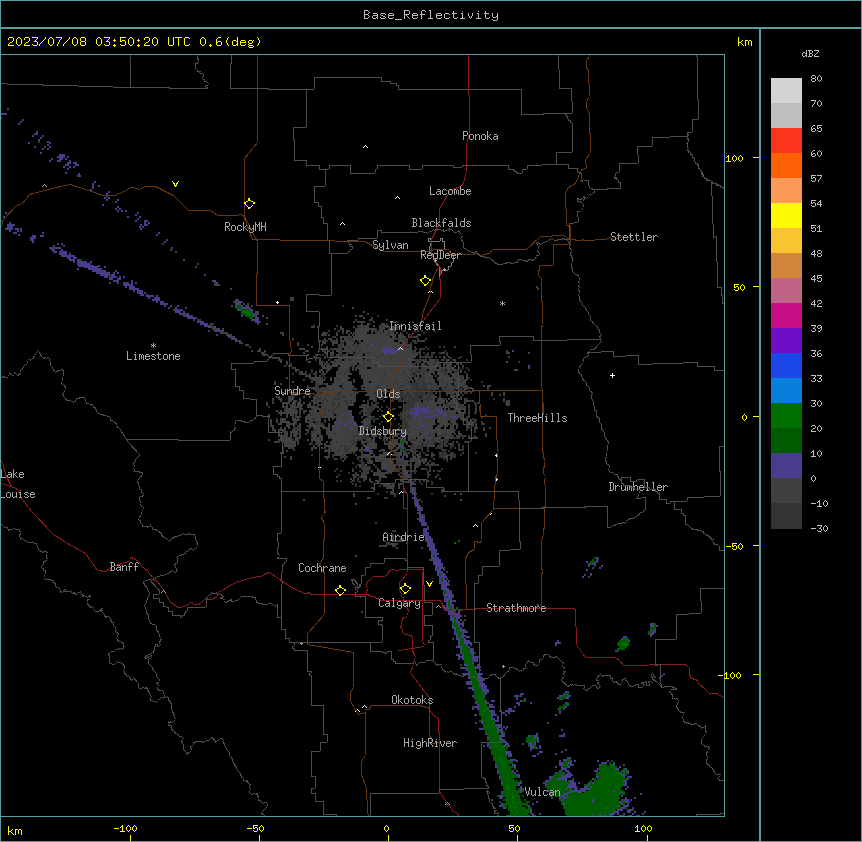Click the Limestone label
Screen dimensions: 862x842
[153, 356]
